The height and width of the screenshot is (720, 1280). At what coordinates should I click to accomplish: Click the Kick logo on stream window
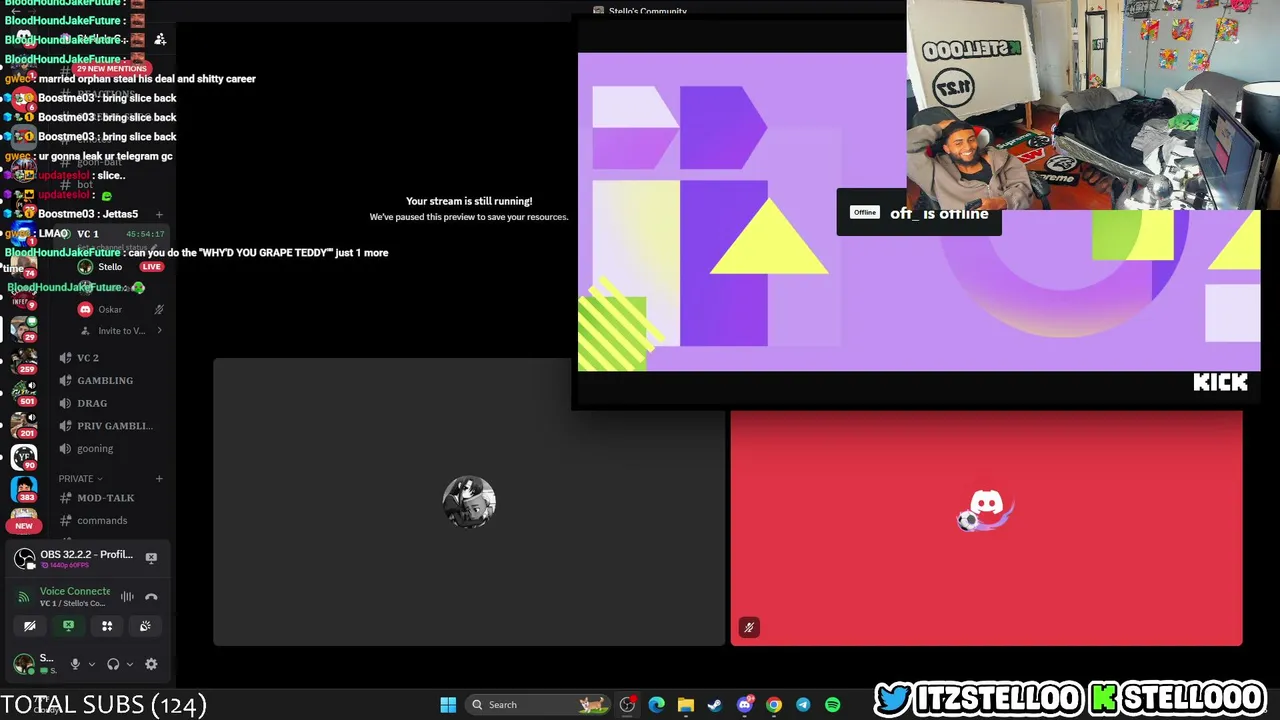point(1220,382)
